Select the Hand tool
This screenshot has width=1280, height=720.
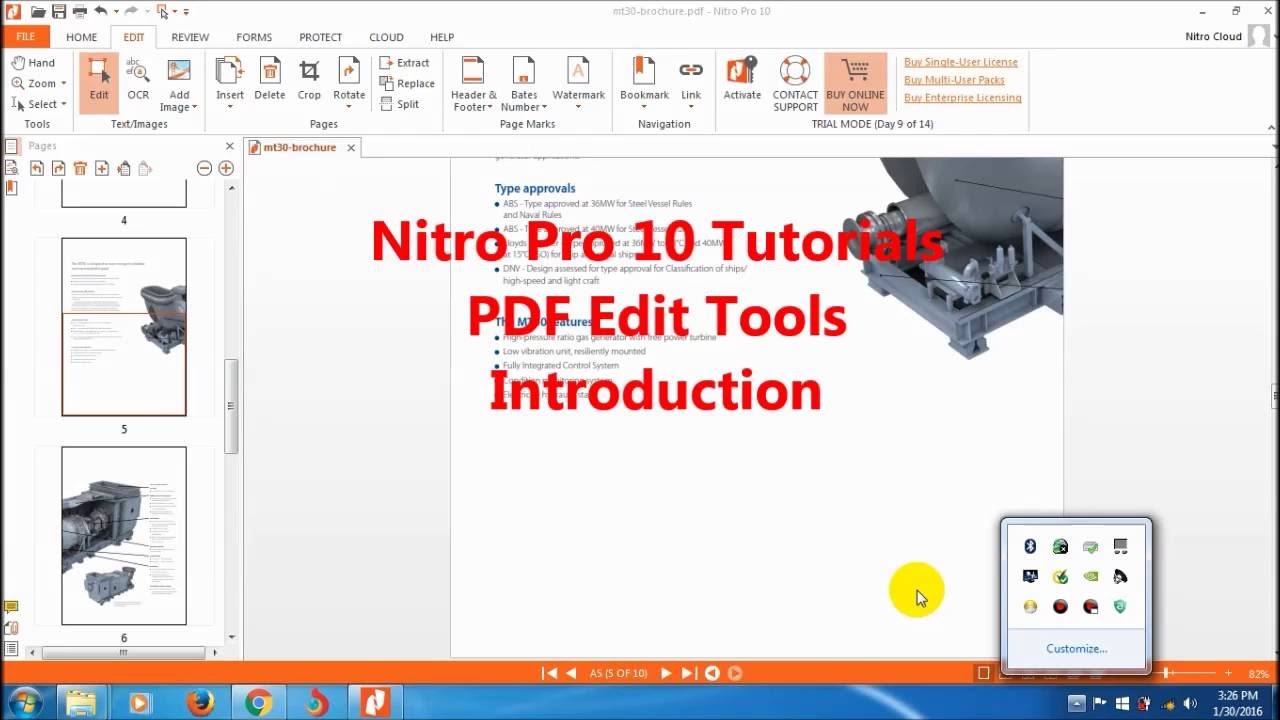(34, 63)
